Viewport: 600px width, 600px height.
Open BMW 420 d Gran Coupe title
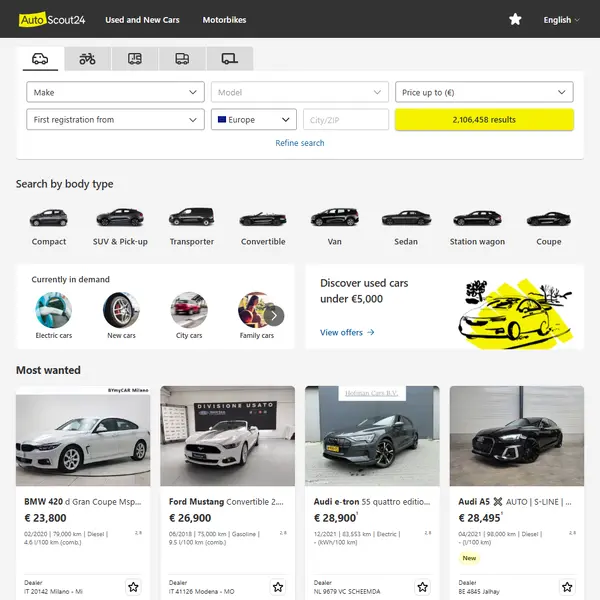pos(83,502)
